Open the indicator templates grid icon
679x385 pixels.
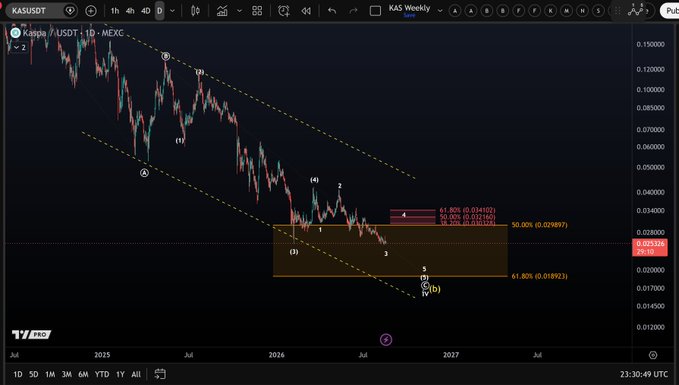257,11
